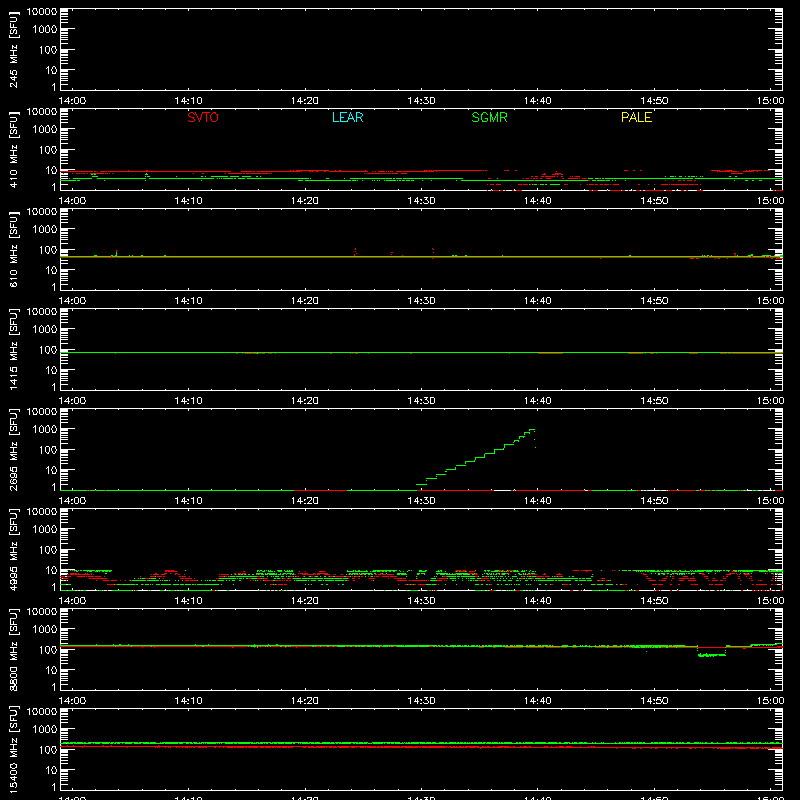Click the green dip in 8800 MHz trace
Viewport: 800px width, 800px height.
712,655
